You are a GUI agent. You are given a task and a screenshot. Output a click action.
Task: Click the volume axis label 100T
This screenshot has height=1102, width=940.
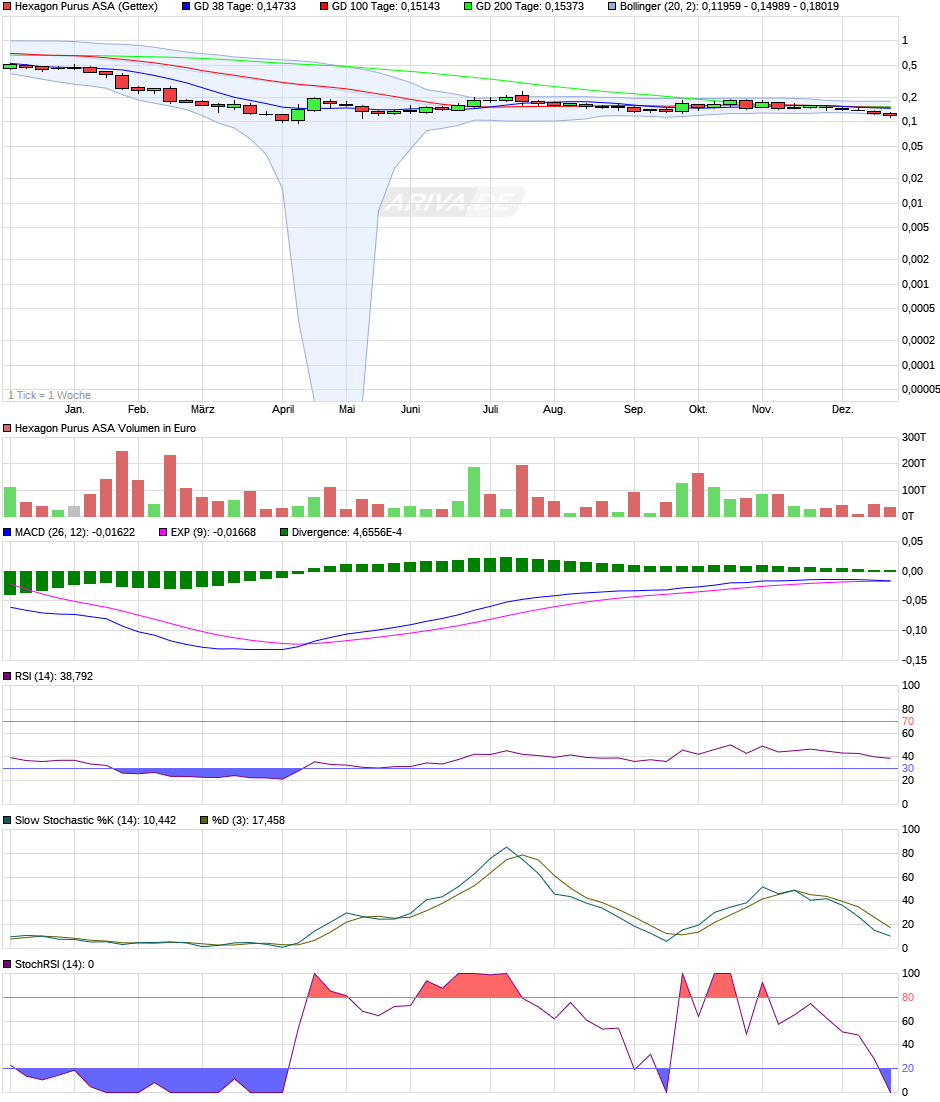pos(913,490)
